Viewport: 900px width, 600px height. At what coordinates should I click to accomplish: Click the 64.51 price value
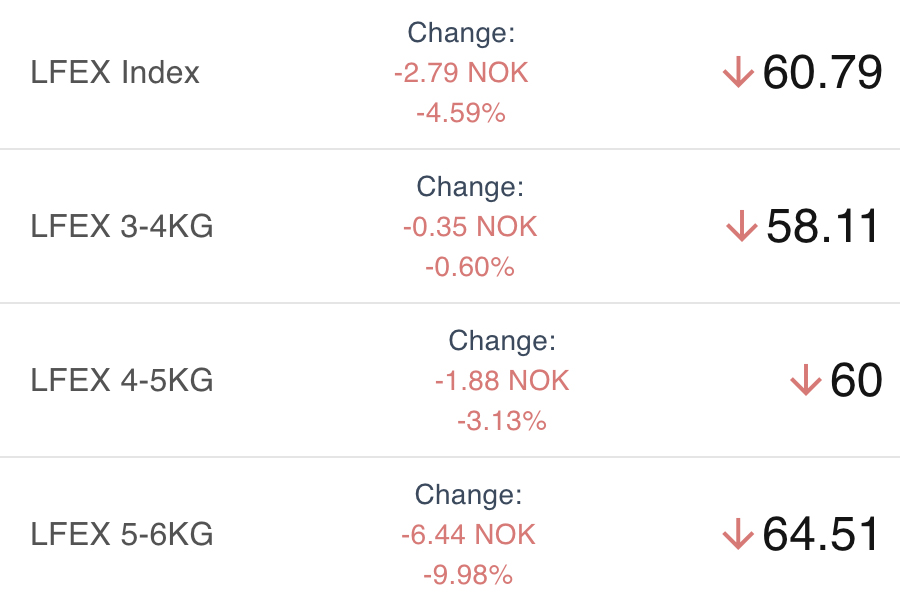click(x=822, y=535)
